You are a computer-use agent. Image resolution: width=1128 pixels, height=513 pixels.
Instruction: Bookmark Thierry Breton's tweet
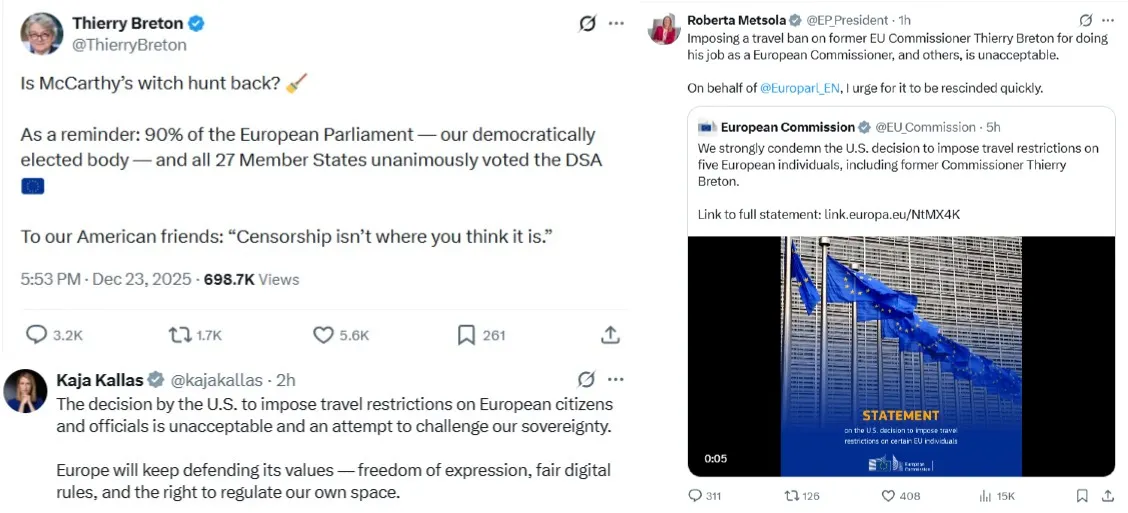click(x=466, y=335)
